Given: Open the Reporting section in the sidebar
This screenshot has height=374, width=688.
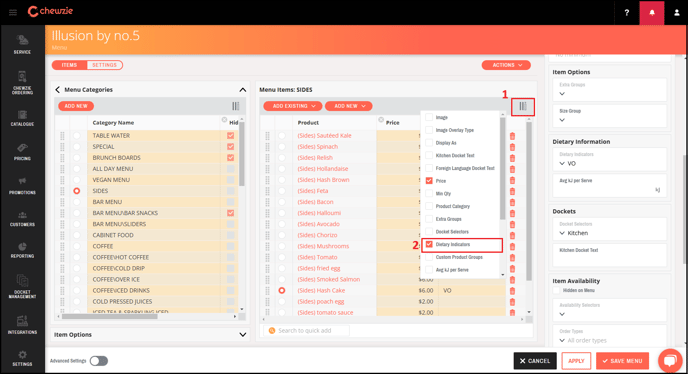Looking at the screenshot, I should (22, 250).
